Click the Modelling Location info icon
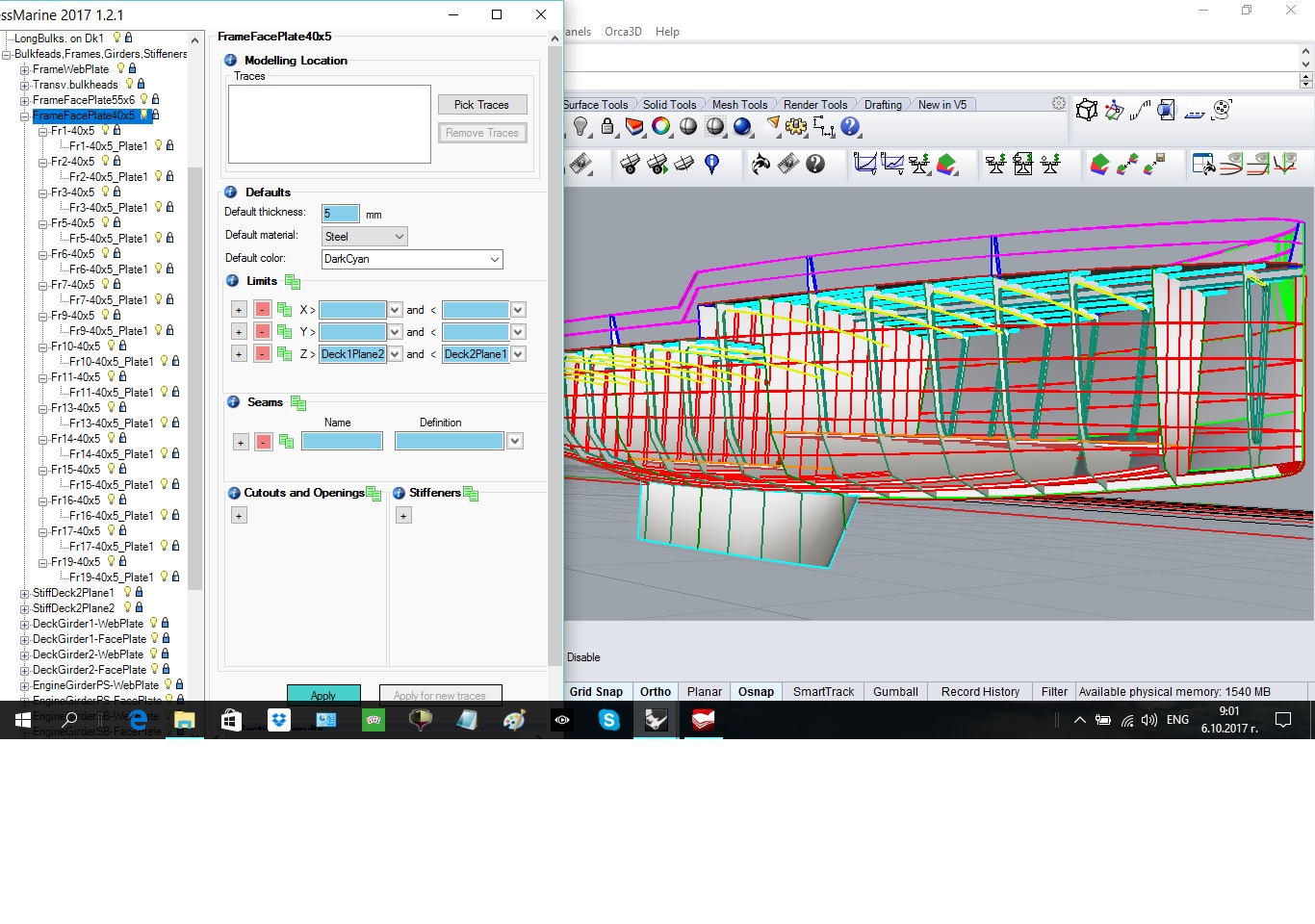The height and width of the screenshot is (924, 1315). click(231, 61)
